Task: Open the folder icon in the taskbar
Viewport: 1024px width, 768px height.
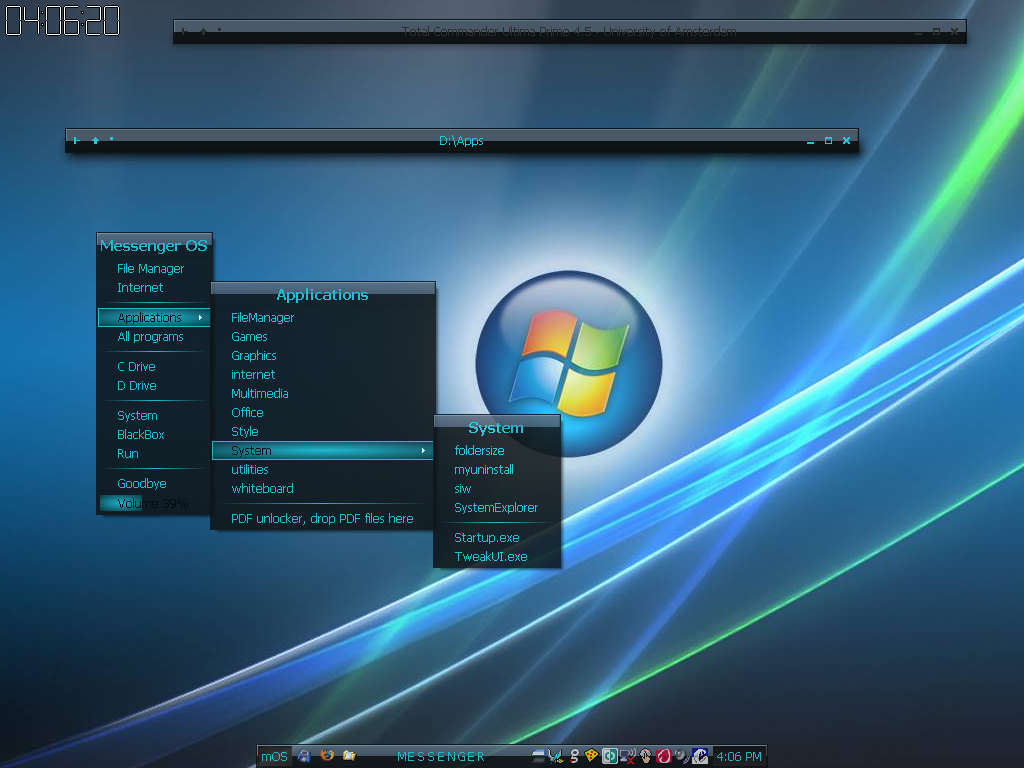Action: coord(349,756)
